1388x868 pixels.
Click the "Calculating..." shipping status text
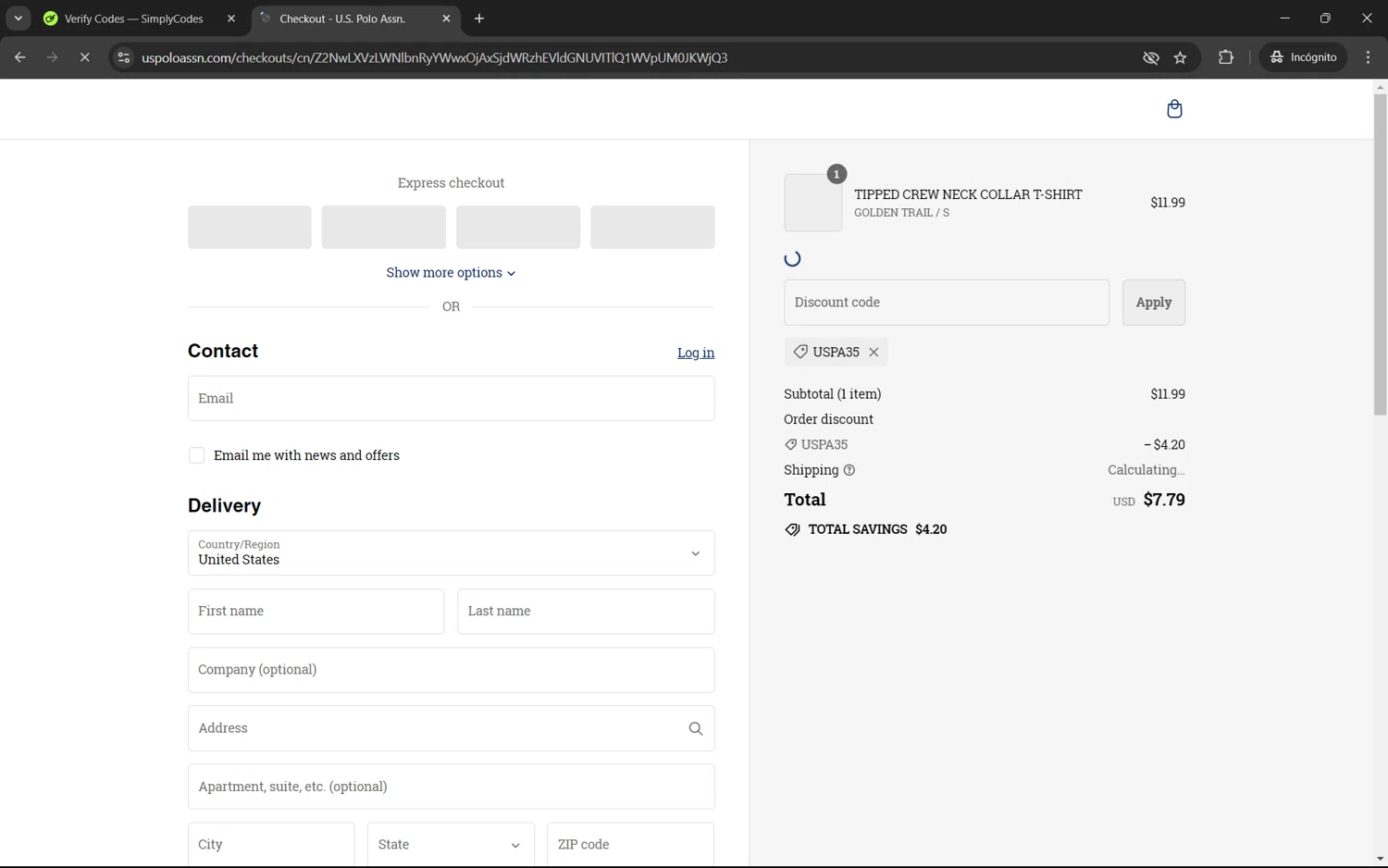tap(1146, 470)
